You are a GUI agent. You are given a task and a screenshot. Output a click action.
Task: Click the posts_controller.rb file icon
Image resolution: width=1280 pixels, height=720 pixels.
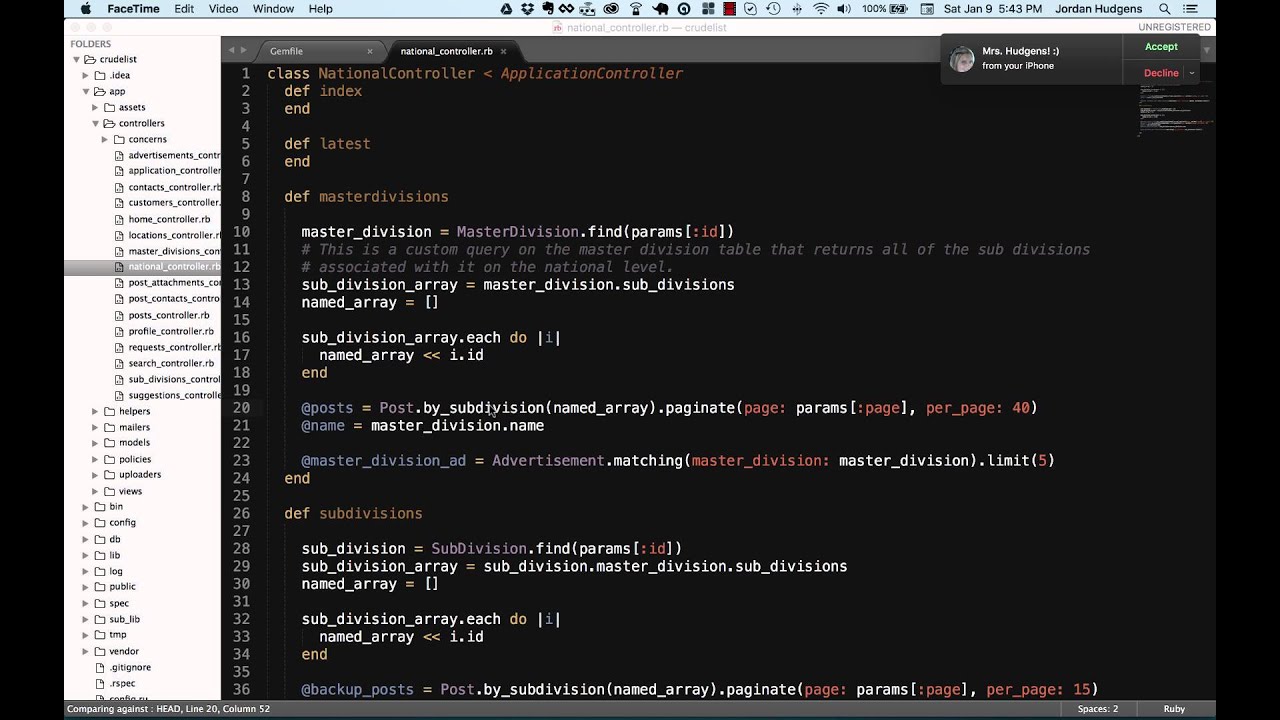tap(119, 315)
